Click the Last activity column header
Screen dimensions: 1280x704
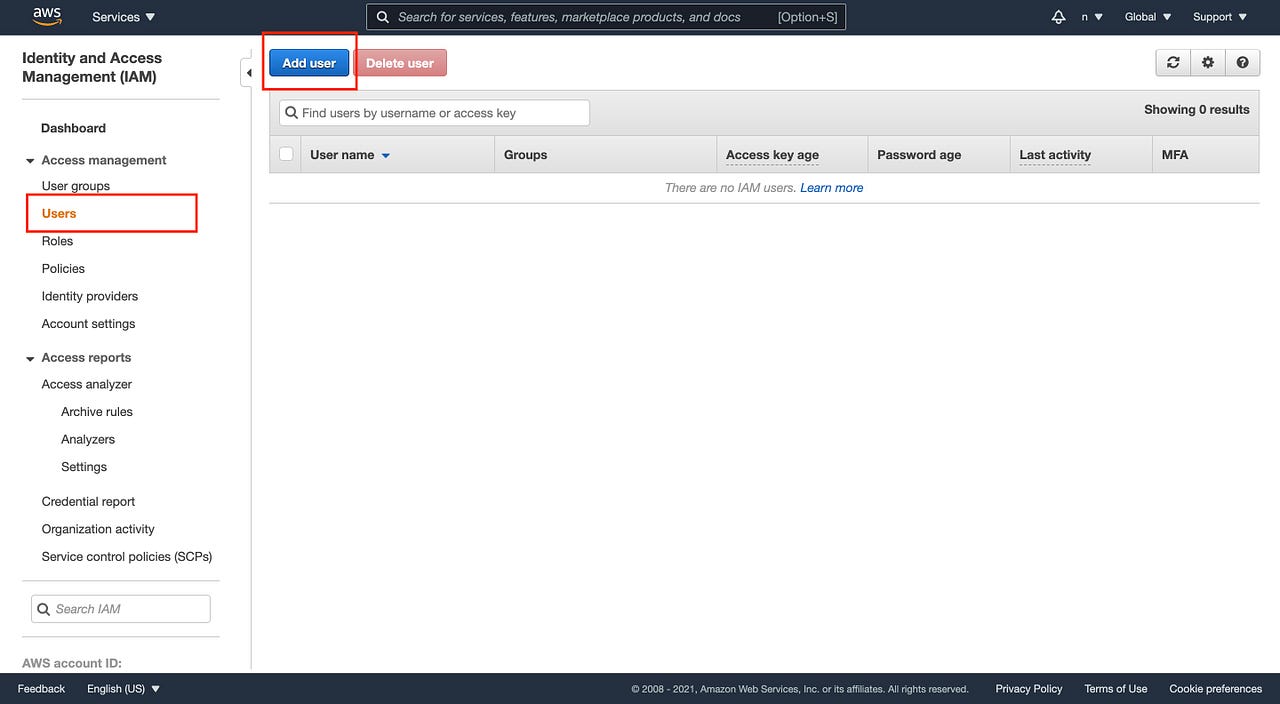tap(1055, 155)
